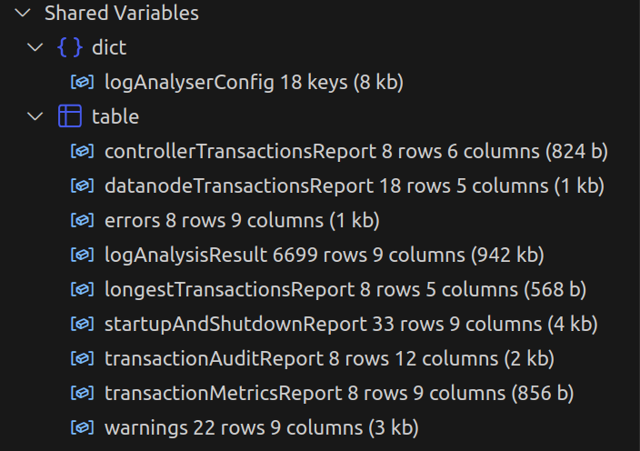Click the table grid icon
This screenshot has width=640, height=451.
point(70,117)
